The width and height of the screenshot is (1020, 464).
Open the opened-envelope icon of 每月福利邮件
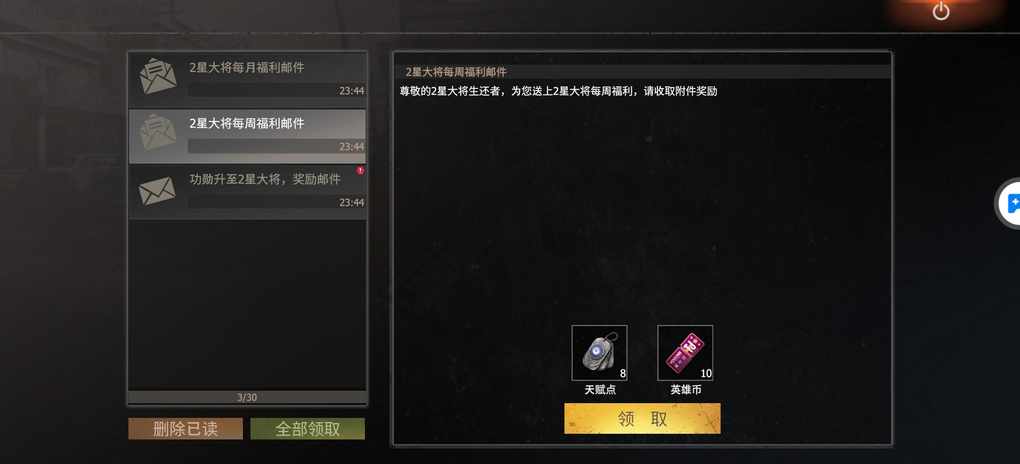(157, 75)
